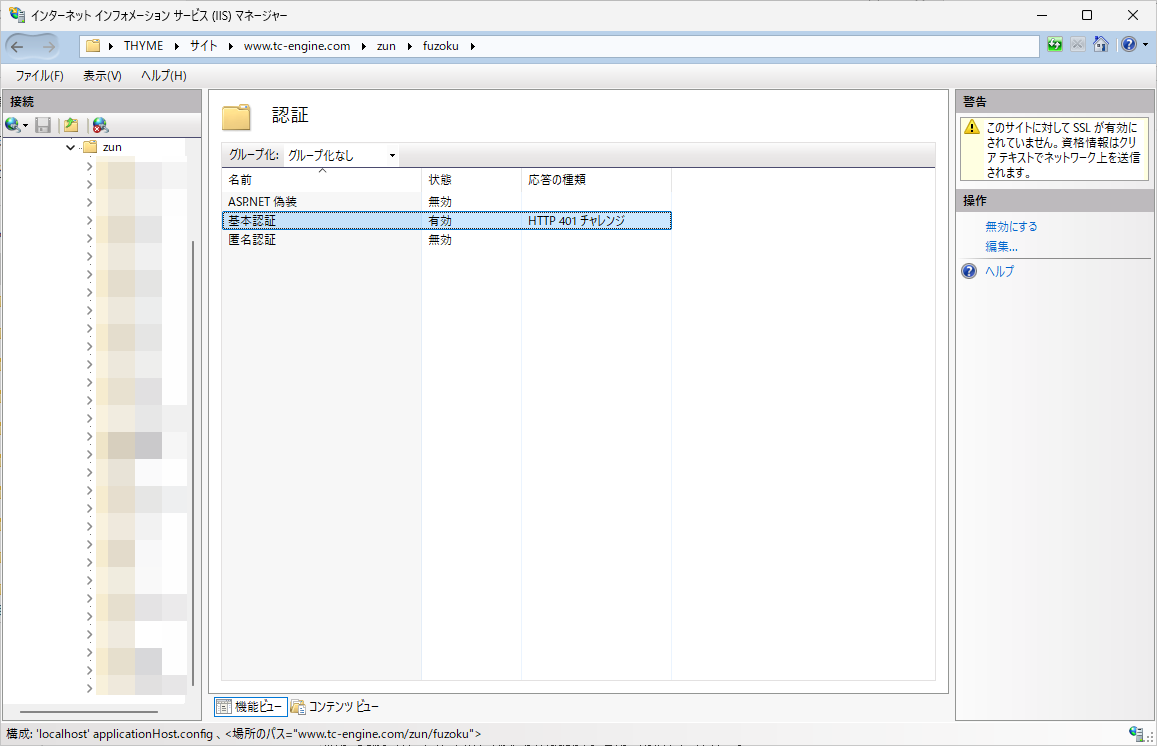Click the Save icon in connections toolbar

(43, 125)
